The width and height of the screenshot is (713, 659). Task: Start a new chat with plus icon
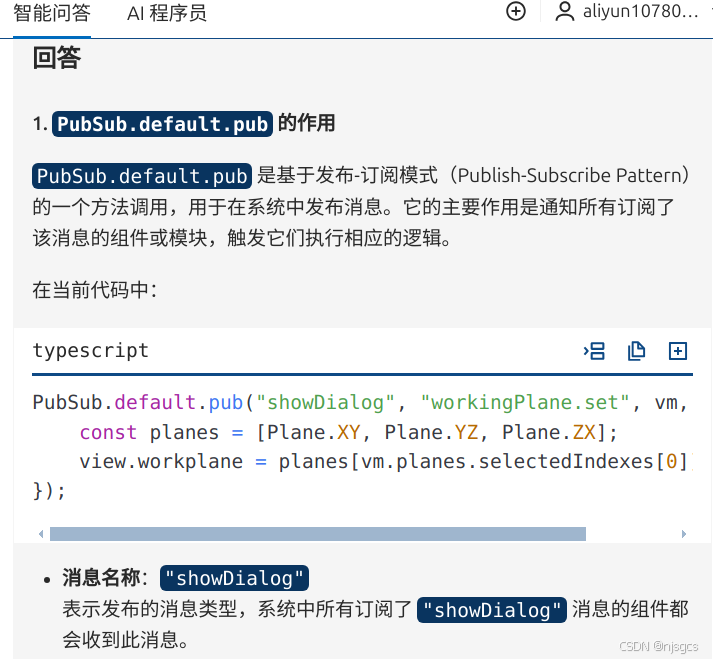pyautogui.click(x=516, y=11)
